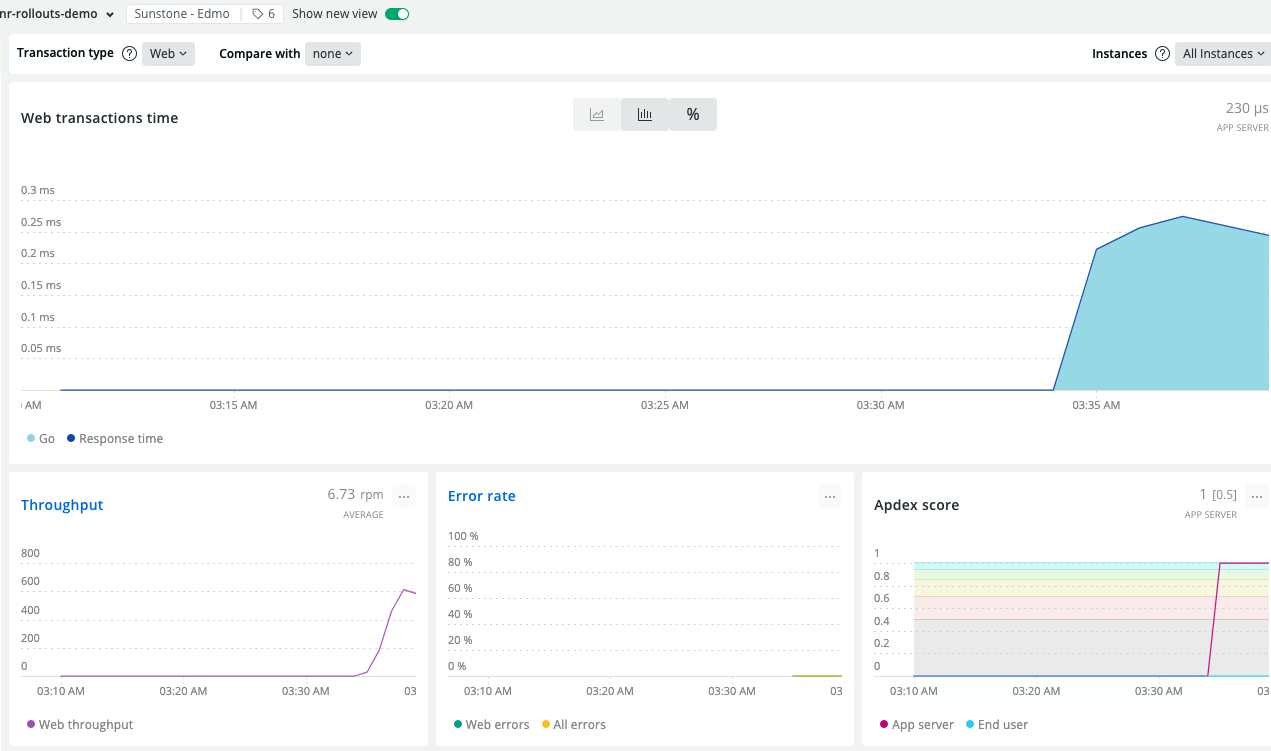Toggle App server legend series
1271x751 pixels.
tap(917, 725)
